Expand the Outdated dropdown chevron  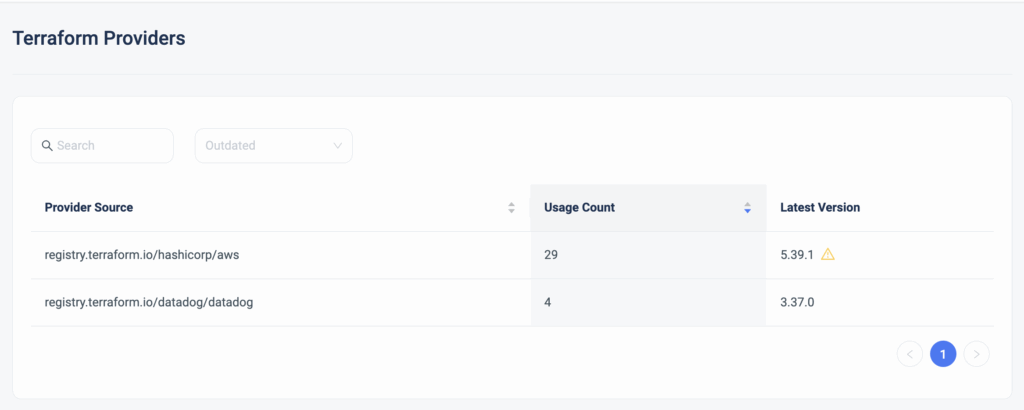pyautogui.click(x=338, y=146)
